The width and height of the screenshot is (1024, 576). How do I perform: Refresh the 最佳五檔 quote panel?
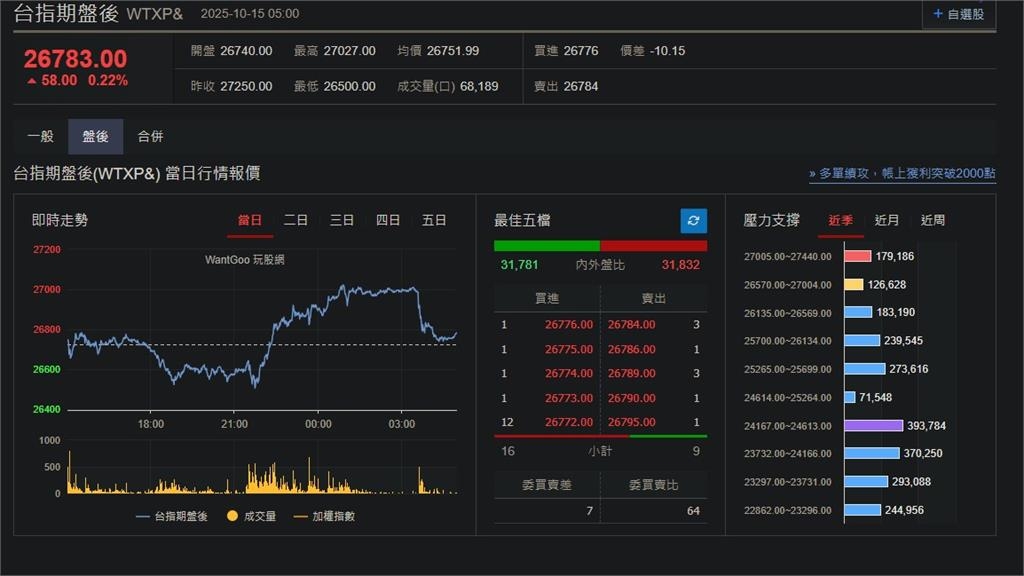tap(691, 221)
